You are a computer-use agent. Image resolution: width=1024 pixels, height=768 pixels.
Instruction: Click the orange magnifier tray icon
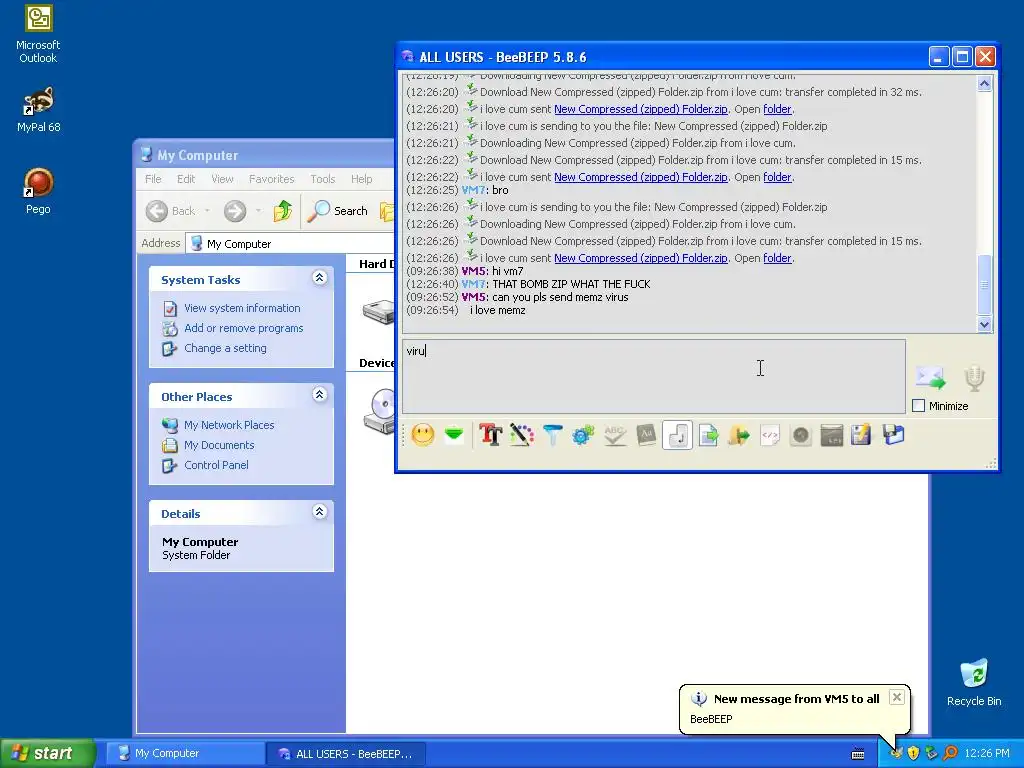tap(950, 753)
